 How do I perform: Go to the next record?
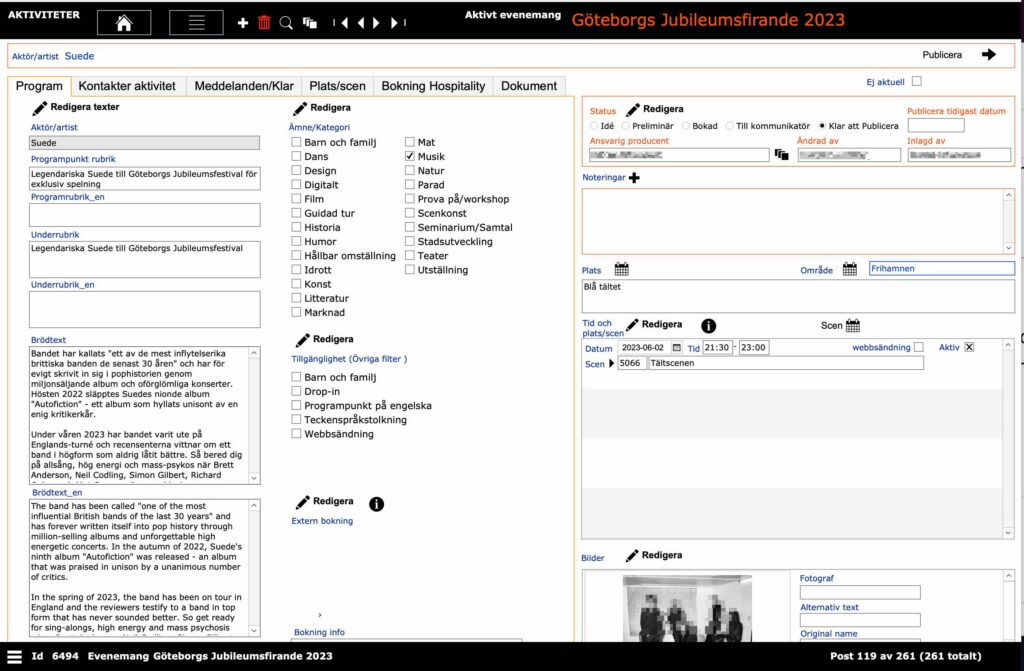coord(376,23)
